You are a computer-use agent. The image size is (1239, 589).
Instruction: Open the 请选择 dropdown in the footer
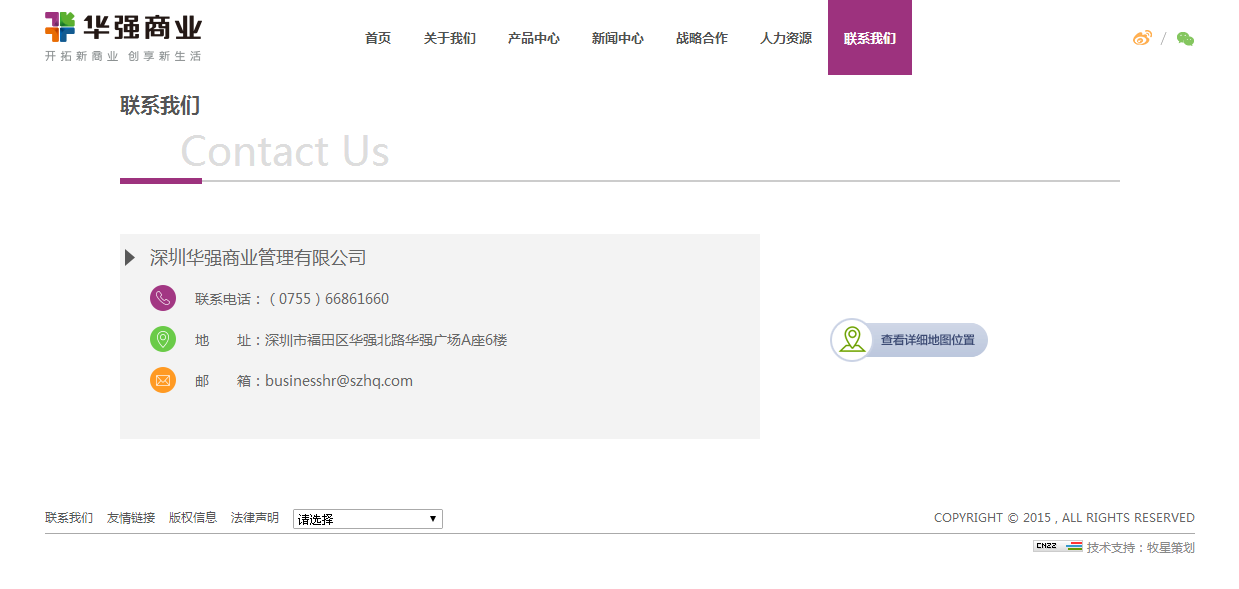(x=367, y=518)
